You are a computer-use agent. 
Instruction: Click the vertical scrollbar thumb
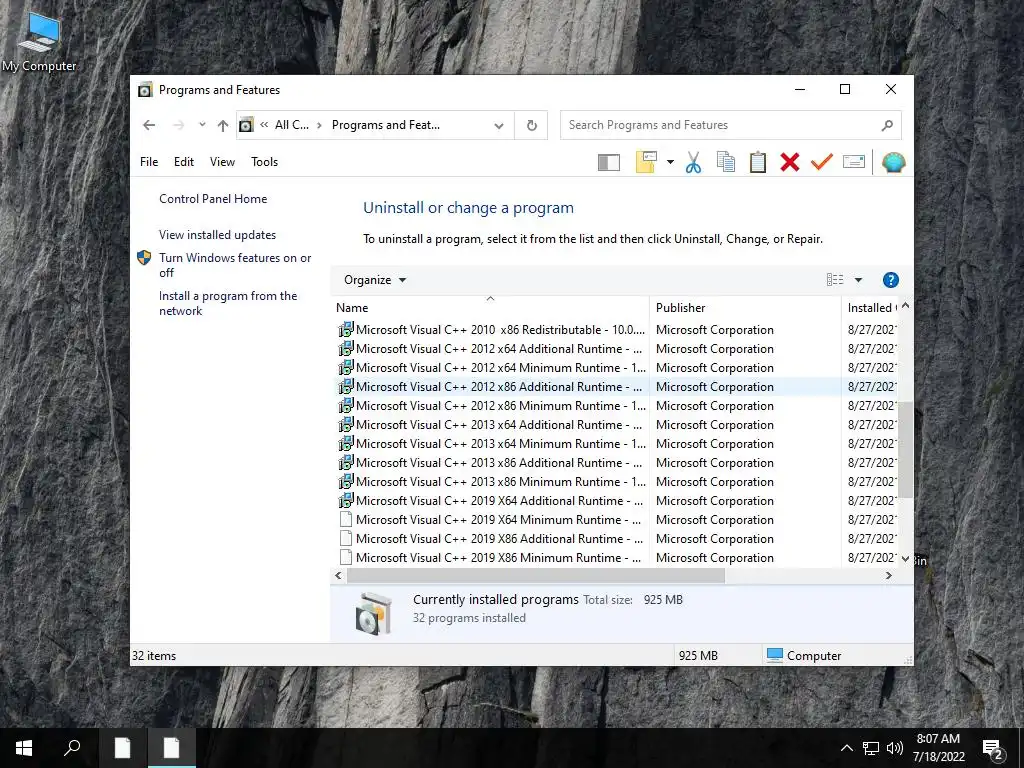tap(905, 450)
